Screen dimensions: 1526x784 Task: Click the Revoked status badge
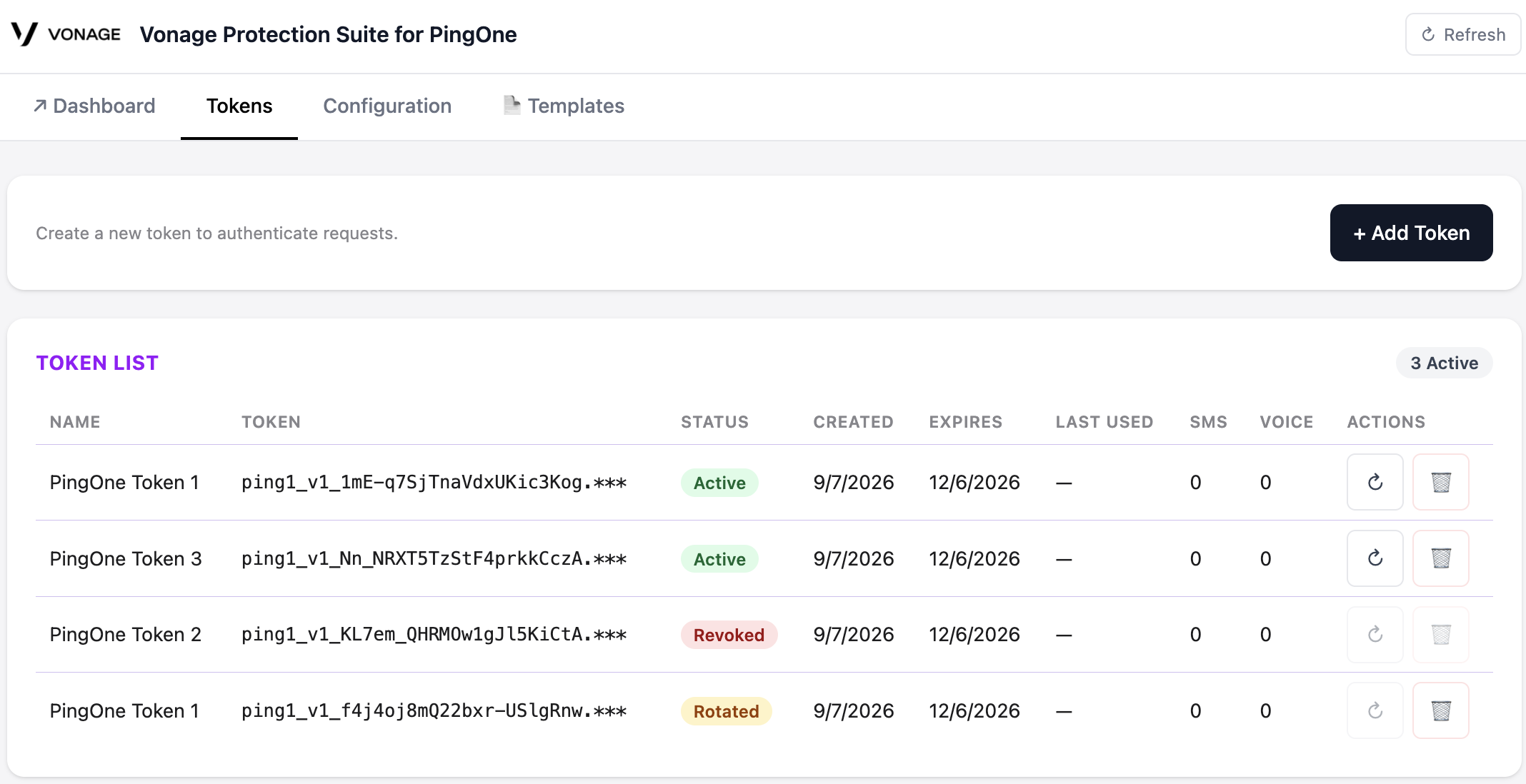729,635
